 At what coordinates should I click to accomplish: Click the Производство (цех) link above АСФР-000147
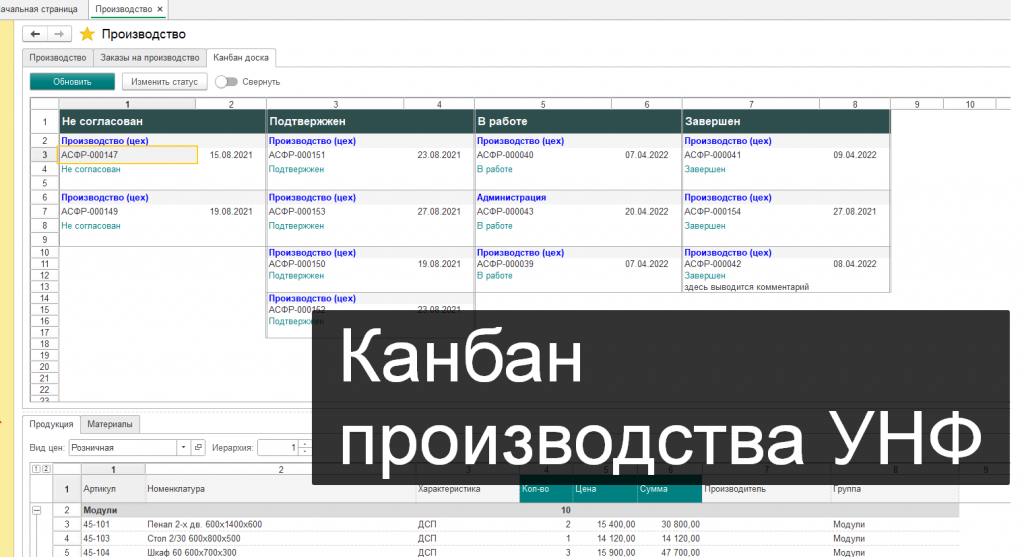(104, 140)
